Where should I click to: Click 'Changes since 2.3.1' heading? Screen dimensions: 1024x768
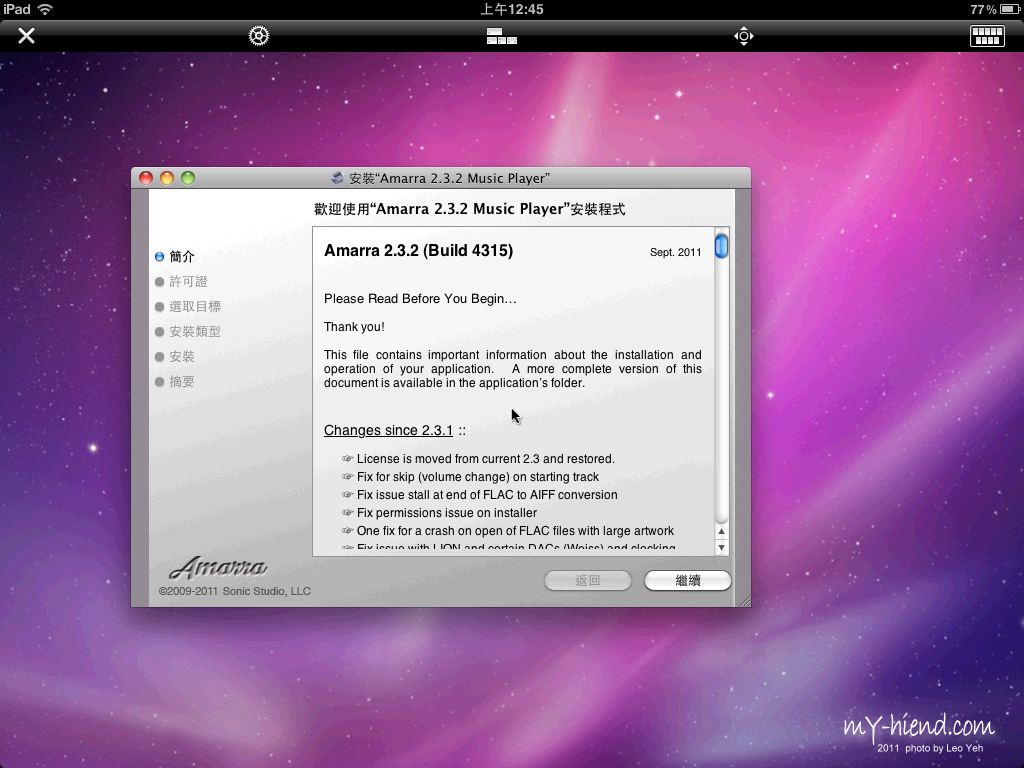[388, 430]
